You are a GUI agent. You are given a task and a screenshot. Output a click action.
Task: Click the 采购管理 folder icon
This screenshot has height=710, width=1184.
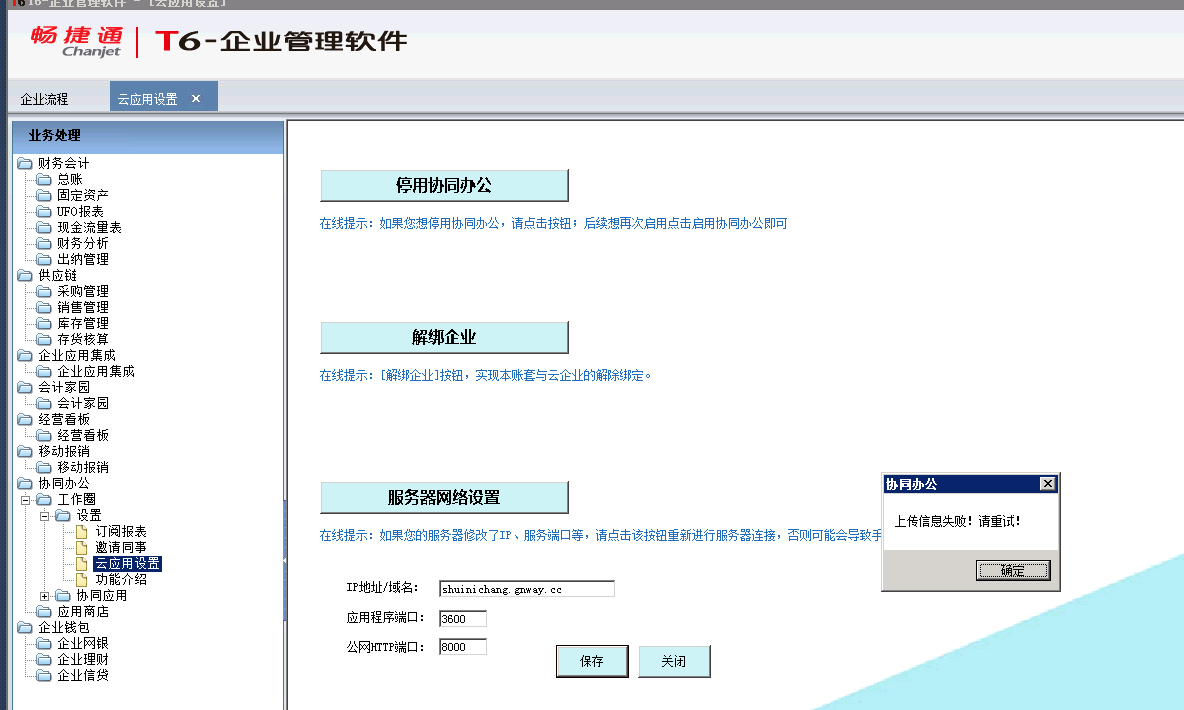[x=44, y=292]
